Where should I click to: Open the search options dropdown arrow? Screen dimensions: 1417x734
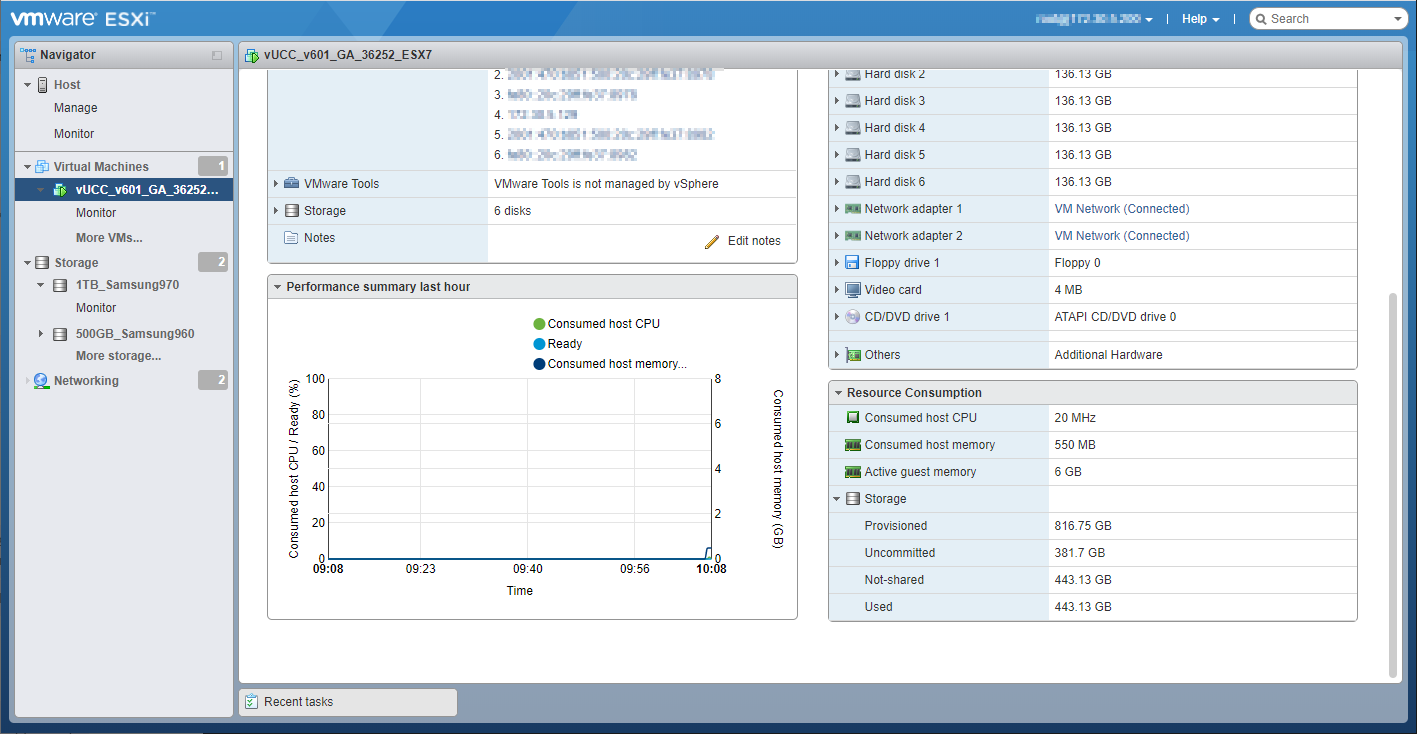tap(1398, 19)
